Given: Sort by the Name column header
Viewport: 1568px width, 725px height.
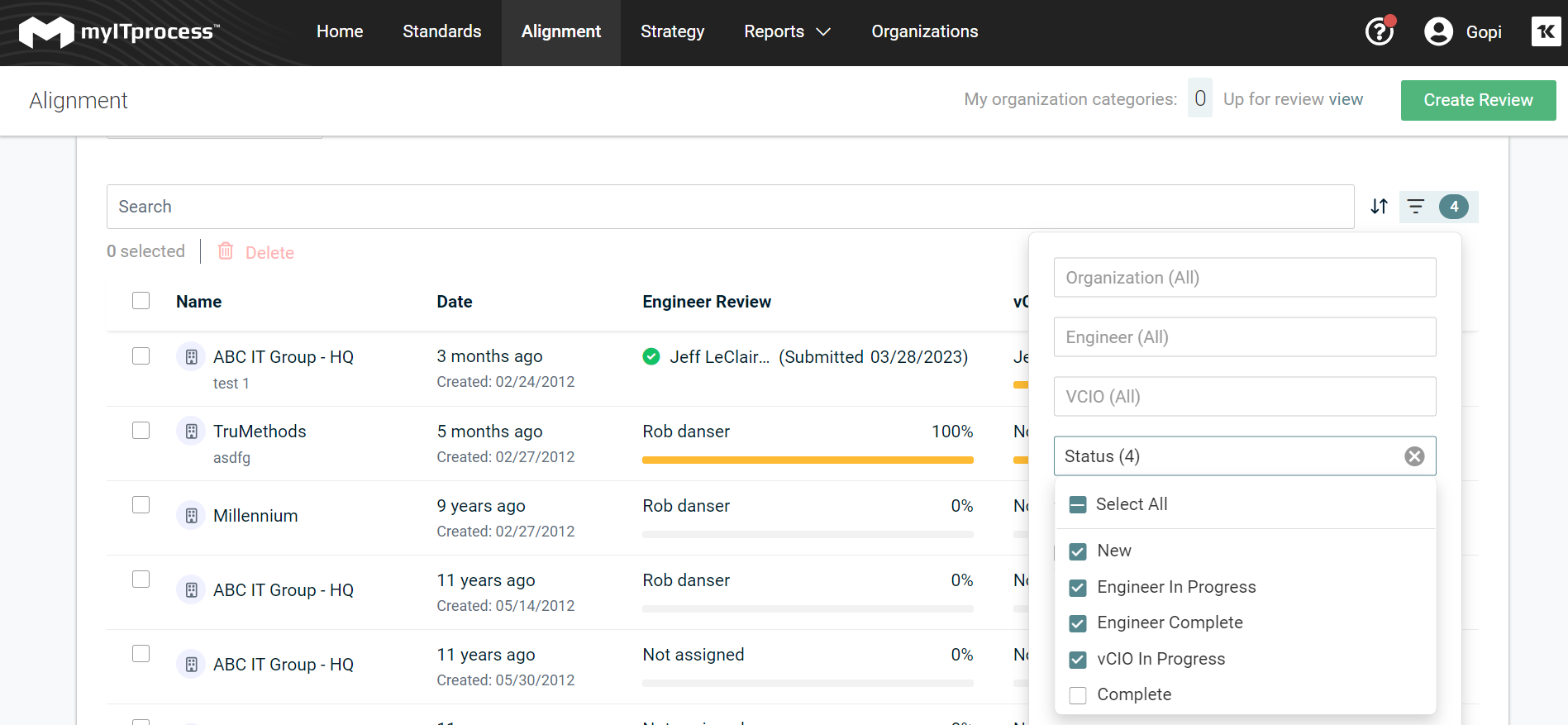Looking at the screenshot, I should tap(198, 302).
